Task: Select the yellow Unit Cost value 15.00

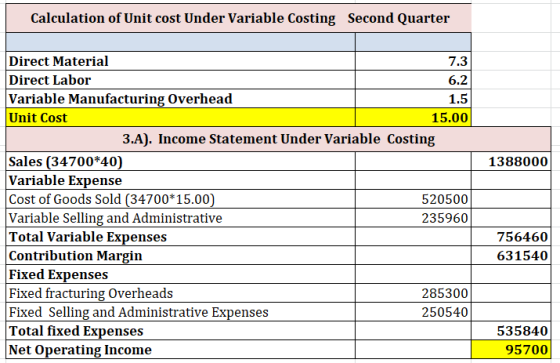Action: coord(413,118)
